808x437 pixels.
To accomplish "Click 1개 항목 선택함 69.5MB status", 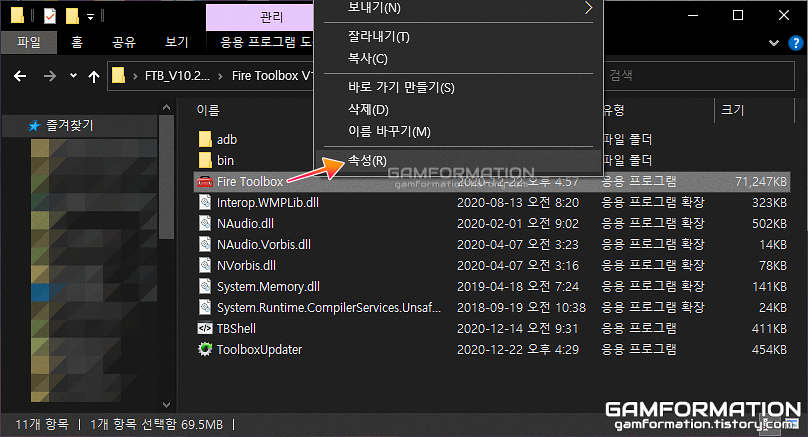I will (x=156, y=425).
